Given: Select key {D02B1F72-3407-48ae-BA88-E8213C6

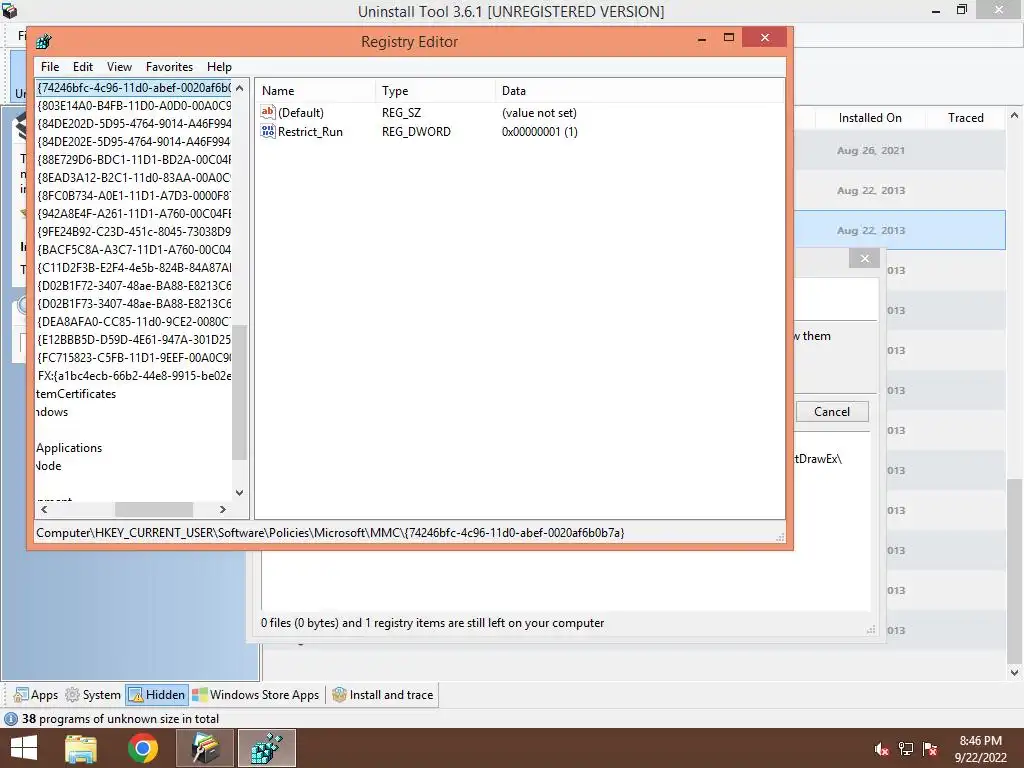Looking at the screenshot, I should pyautogui.click(x=134, y=285).
